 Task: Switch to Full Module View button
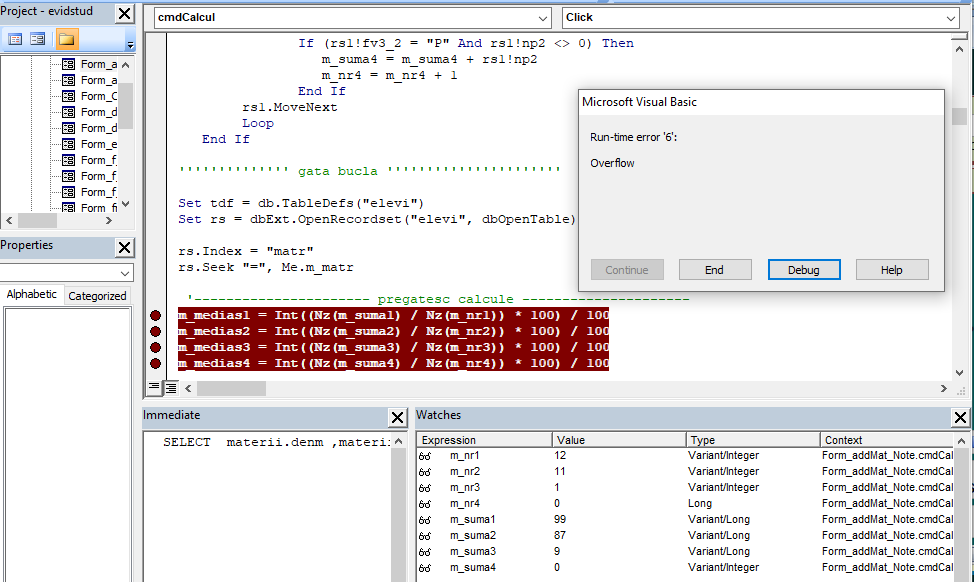pos(170,387)
